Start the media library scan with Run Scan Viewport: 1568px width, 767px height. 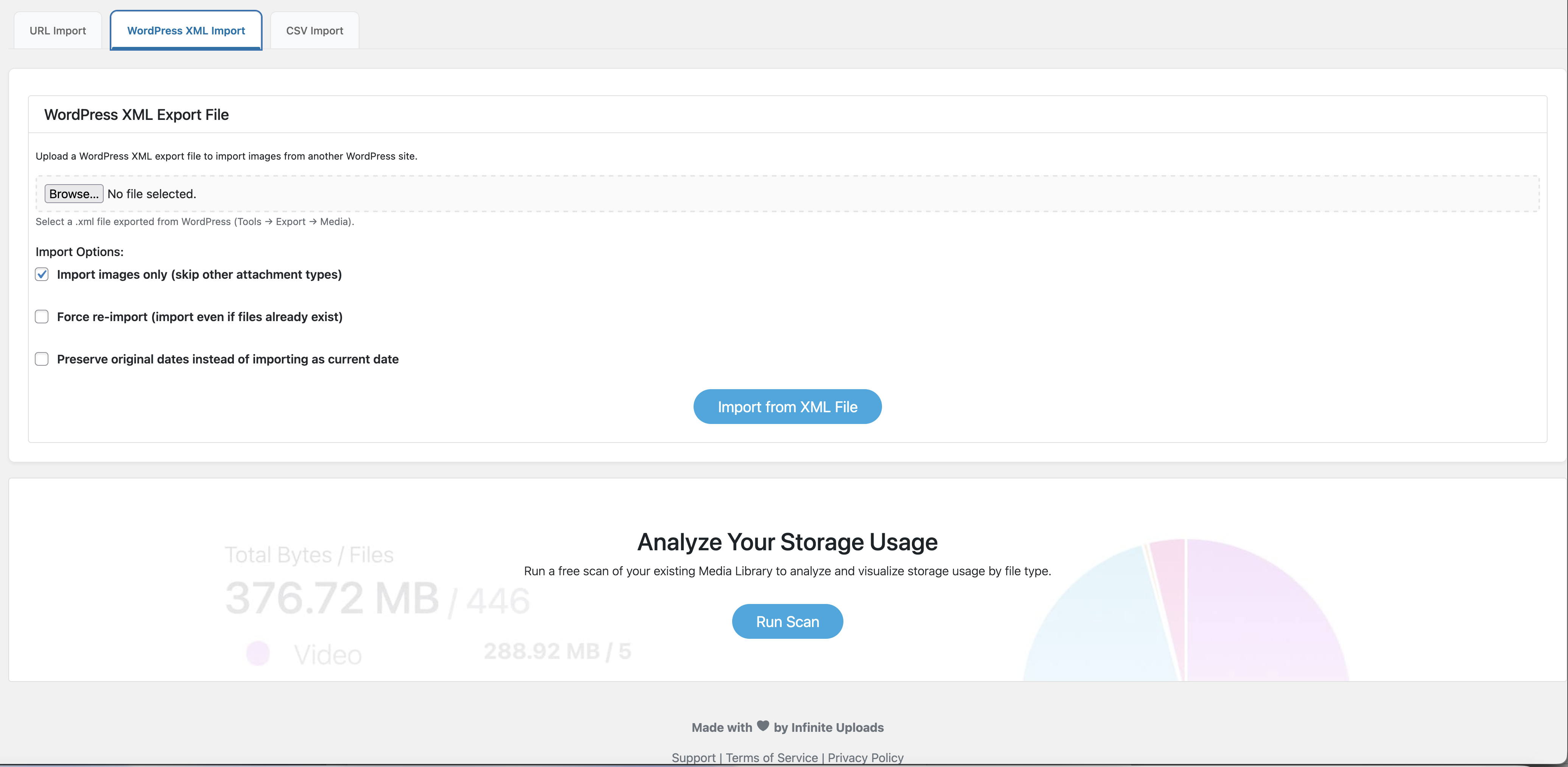click(x=787, y=621)
